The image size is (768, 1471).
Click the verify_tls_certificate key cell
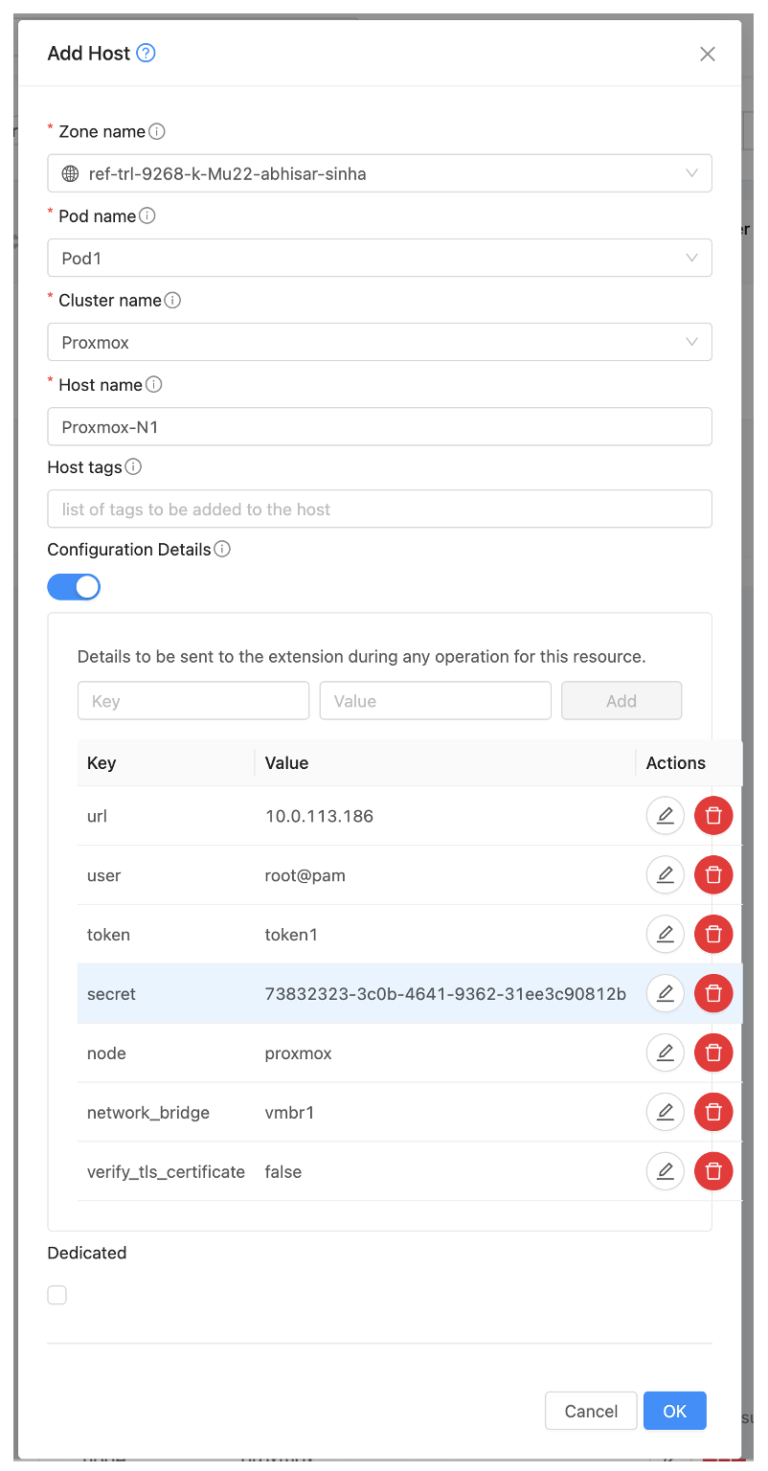166,1171
